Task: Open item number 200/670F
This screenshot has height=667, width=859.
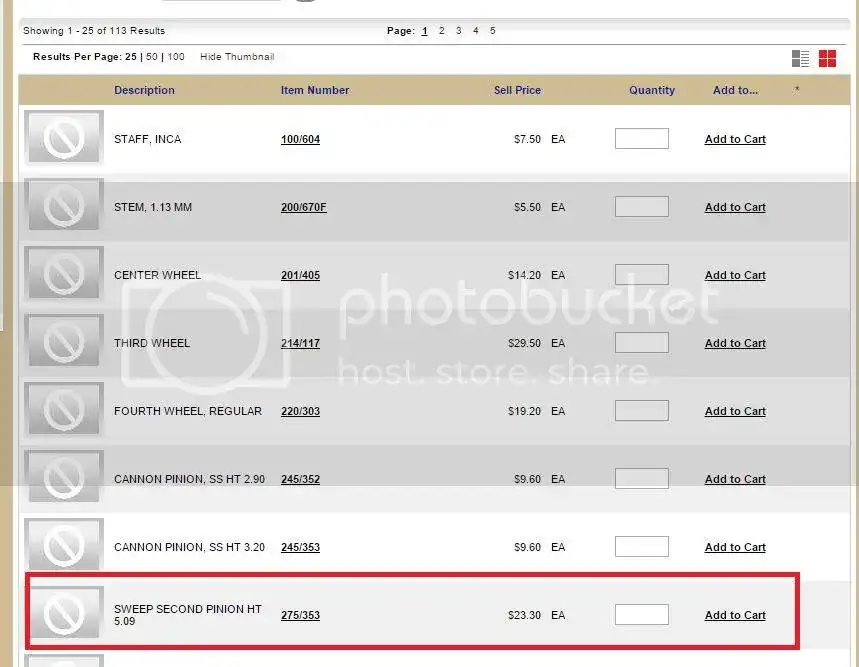Action: coord(303,207)
